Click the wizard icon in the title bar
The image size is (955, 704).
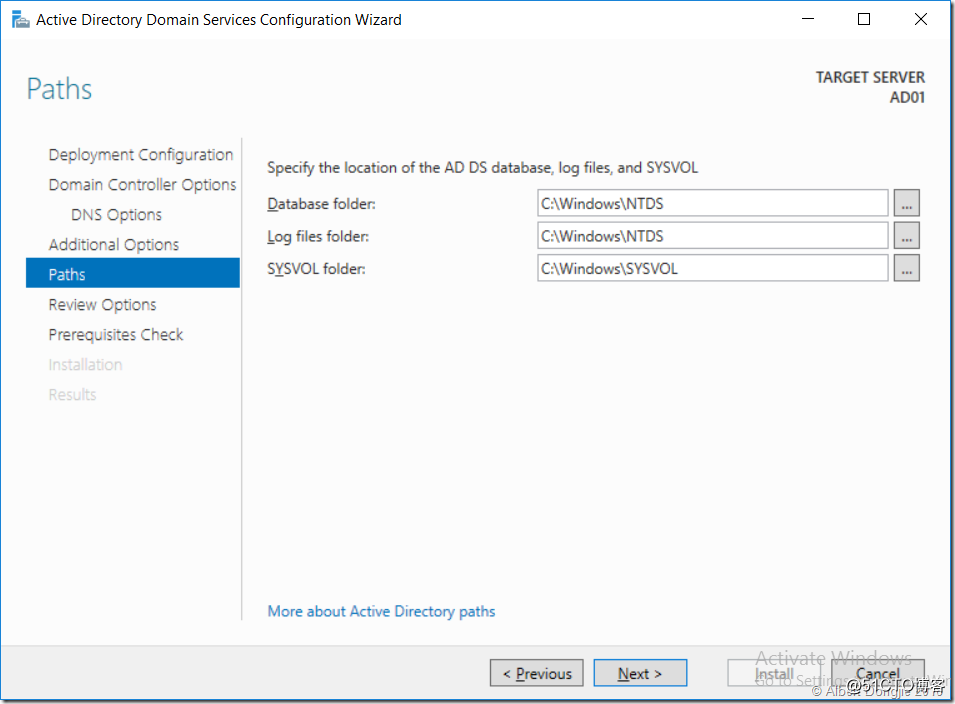20,19
